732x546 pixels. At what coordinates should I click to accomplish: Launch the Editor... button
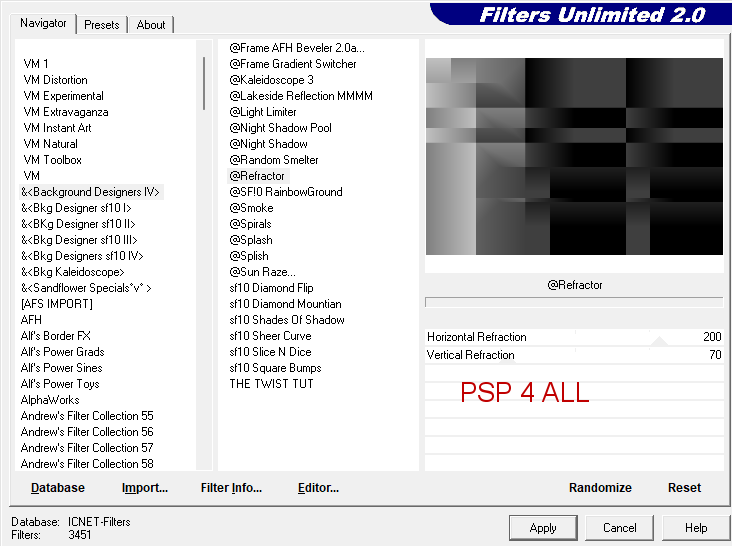318,488
